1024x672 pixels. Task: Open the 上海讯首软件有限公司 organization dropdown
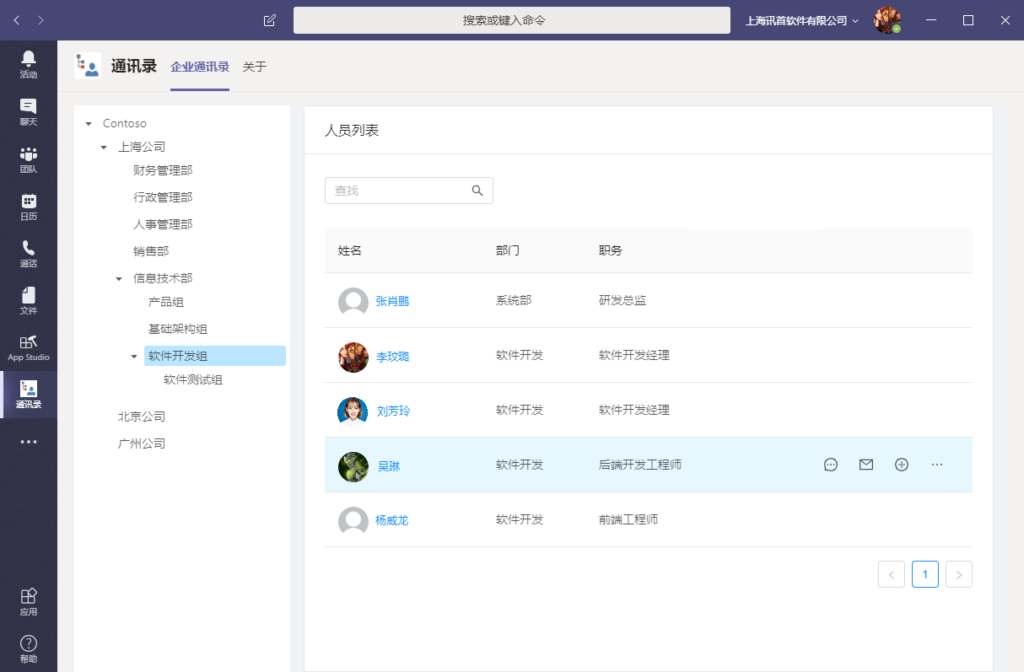pyautogui.click(x=802, y=21)
